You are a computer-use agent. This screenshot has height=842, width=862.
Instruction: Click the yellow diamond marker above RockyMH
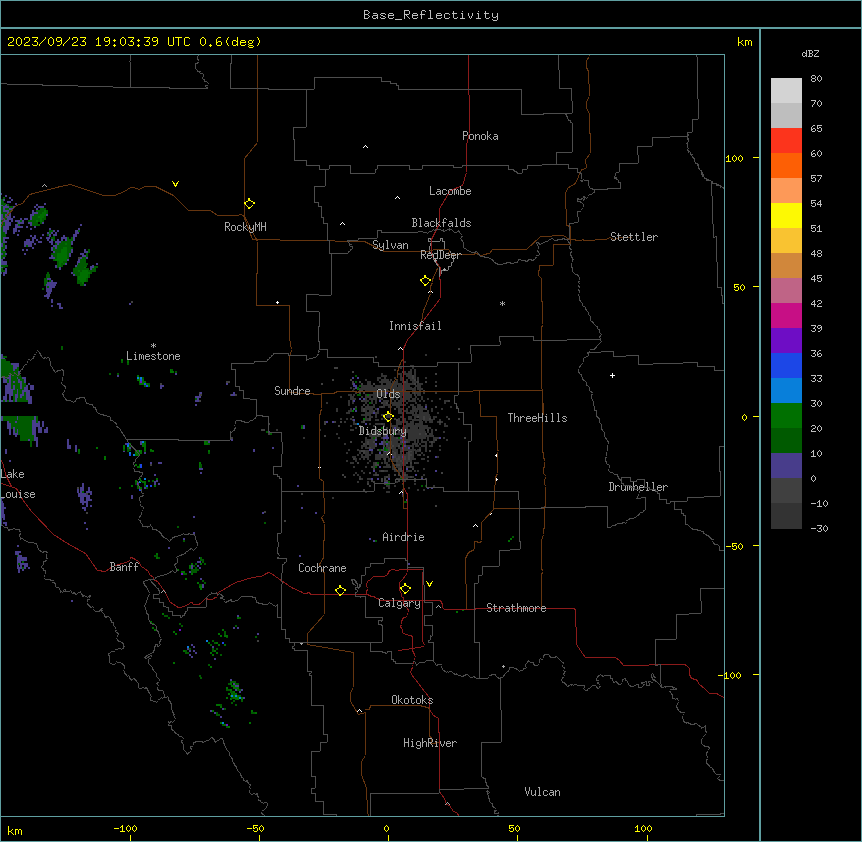pyautogui.click(x=250, y=204)
